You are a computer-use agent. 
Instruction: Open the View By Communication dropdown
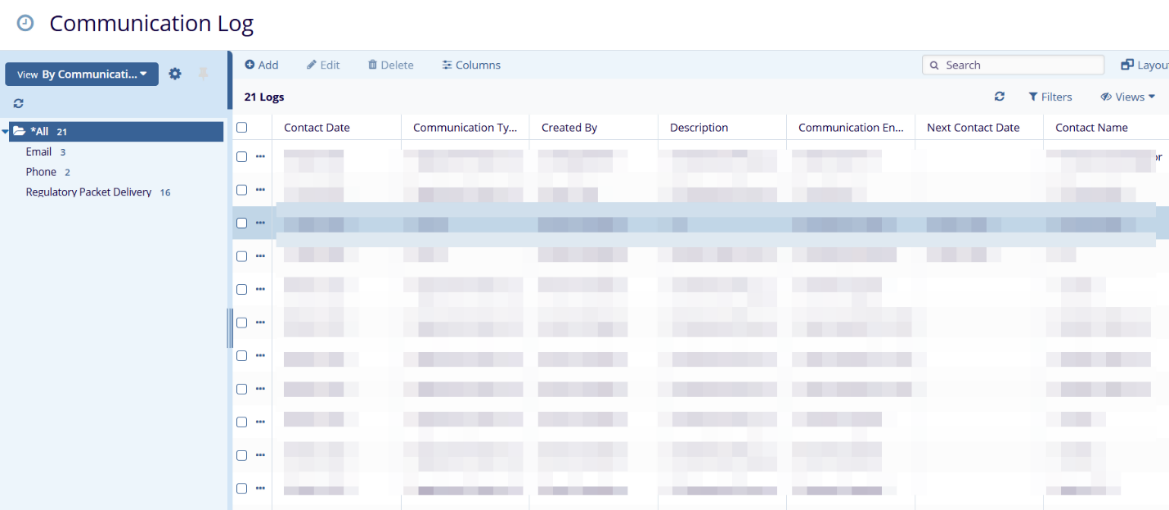point(82,74)
